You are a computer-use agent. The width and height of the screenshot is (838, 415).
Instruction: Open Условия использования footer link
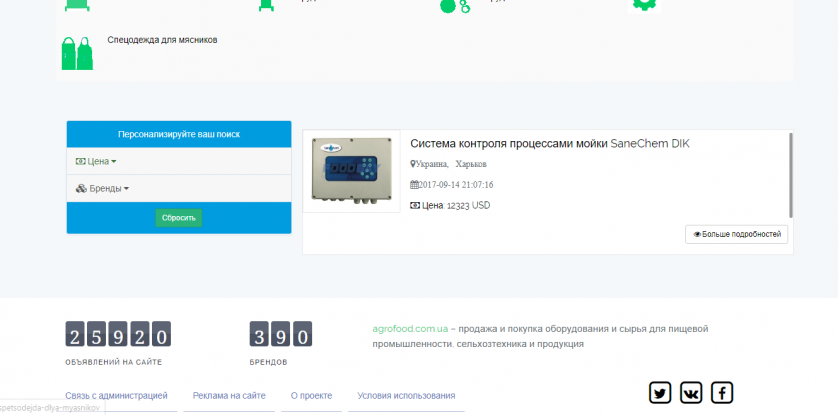click(x=406, y=396)
